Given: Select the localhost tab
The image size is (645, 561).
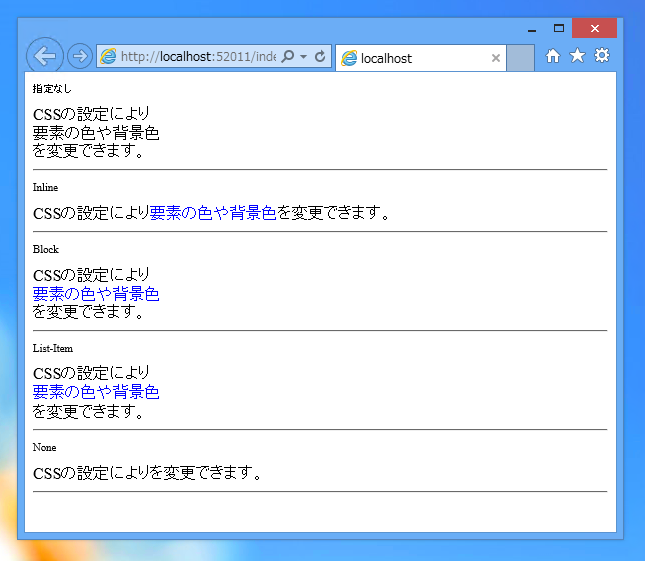Looking at the screenshot, I should pyautogui.click(x=420, y=58).
